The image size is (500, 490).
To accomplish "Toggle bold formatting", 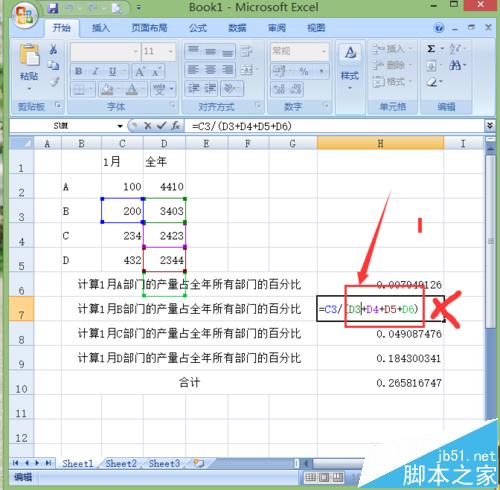I will coord(79,71).
